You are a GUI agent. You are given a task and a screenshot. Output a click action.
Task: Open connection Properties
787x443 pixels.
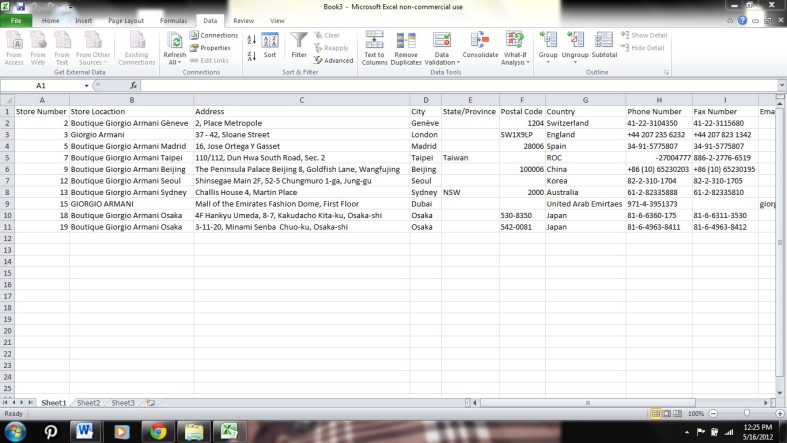coord(210,48)
